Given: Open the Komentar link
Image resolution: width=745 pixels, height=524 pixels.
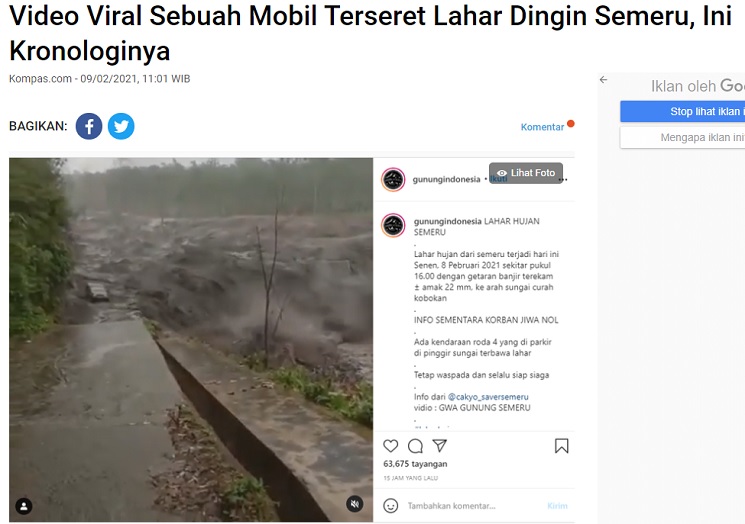Looking at the screenshot, I should (x=542, y=127).
